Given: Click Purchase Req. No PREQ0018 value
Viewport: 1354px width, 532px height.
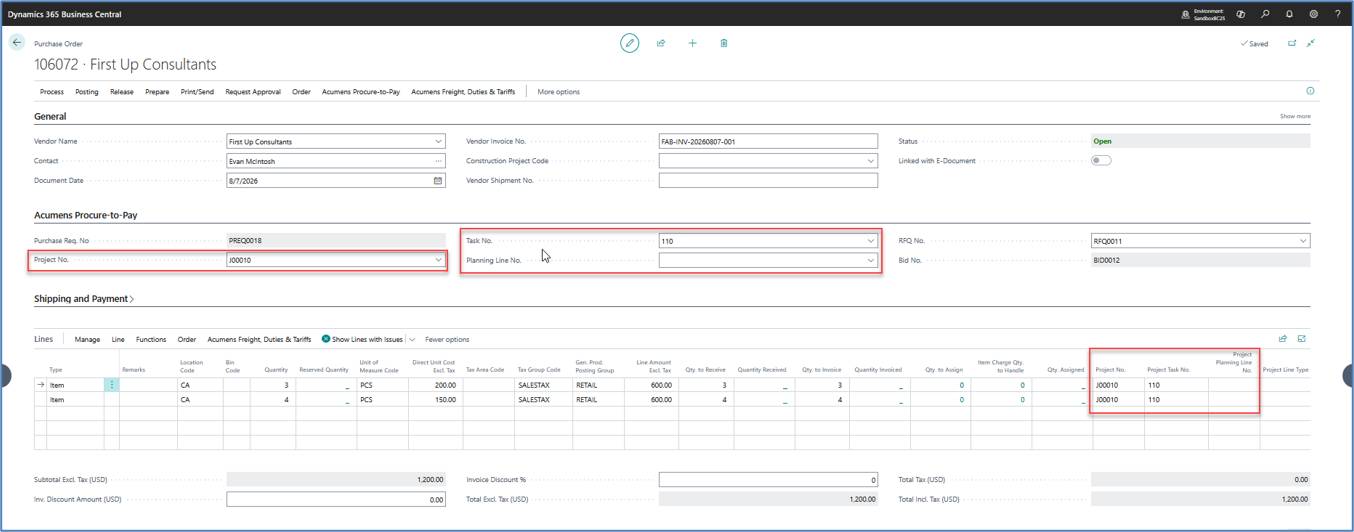Looking at the screenshot, I should (x=336, y=241).
